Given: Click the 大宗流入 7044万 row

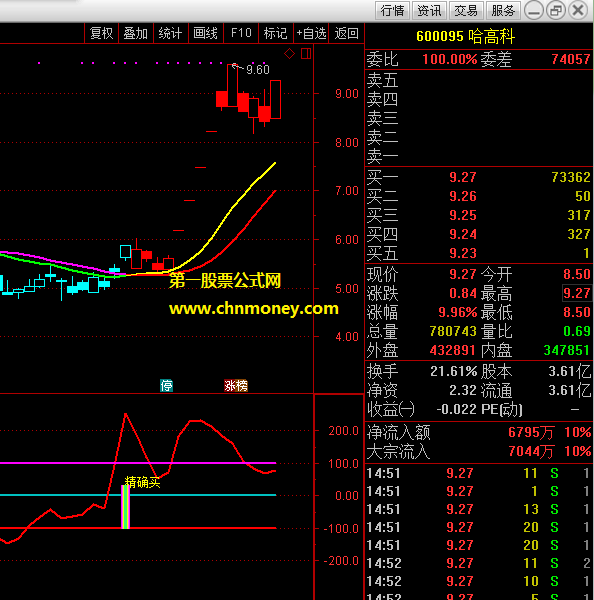Looking at the screenshot, I should tap(479, 452).
